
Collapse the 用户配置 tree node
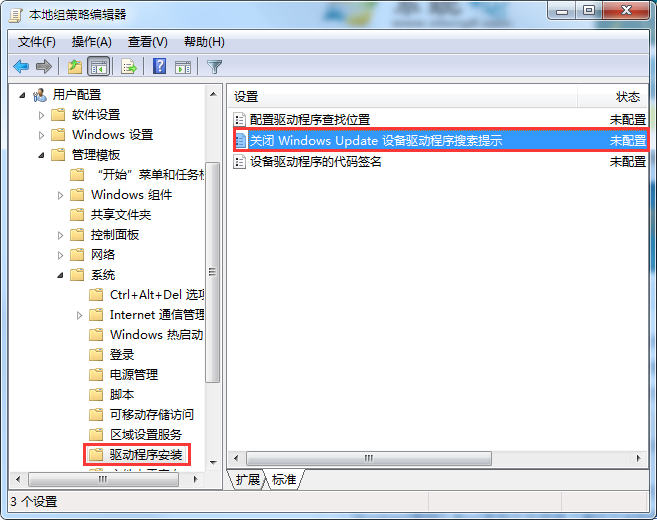(x=22, y=96)
